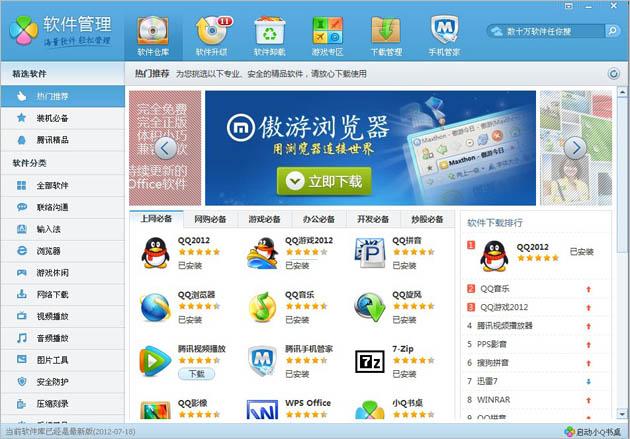Click the WPS Office icon
Viewport: 630px width, 439px height.
[x=262, y=410]
